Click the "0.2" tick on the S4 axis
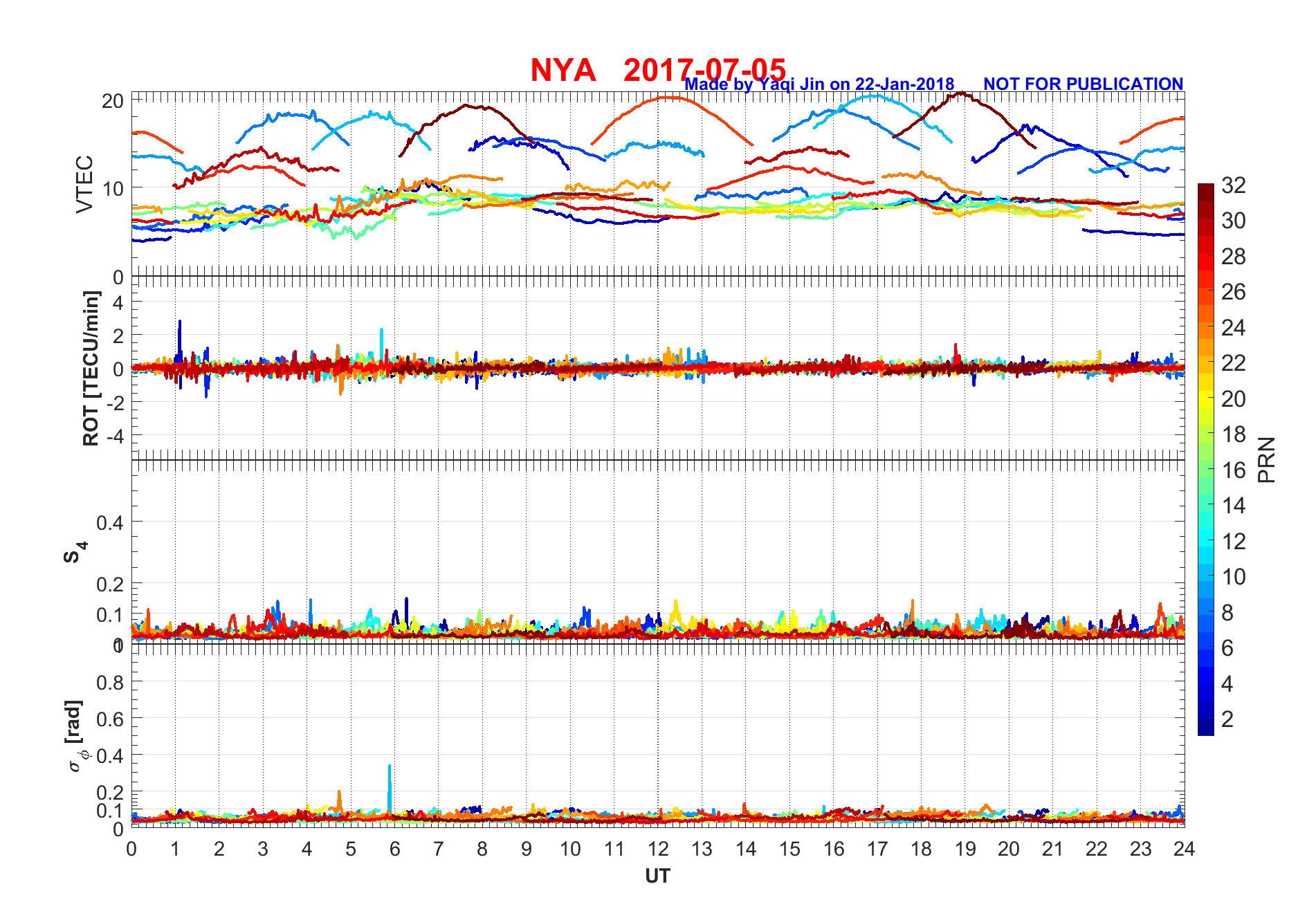1316x920 pixels. pyautogui.click(x=110, y=585)
